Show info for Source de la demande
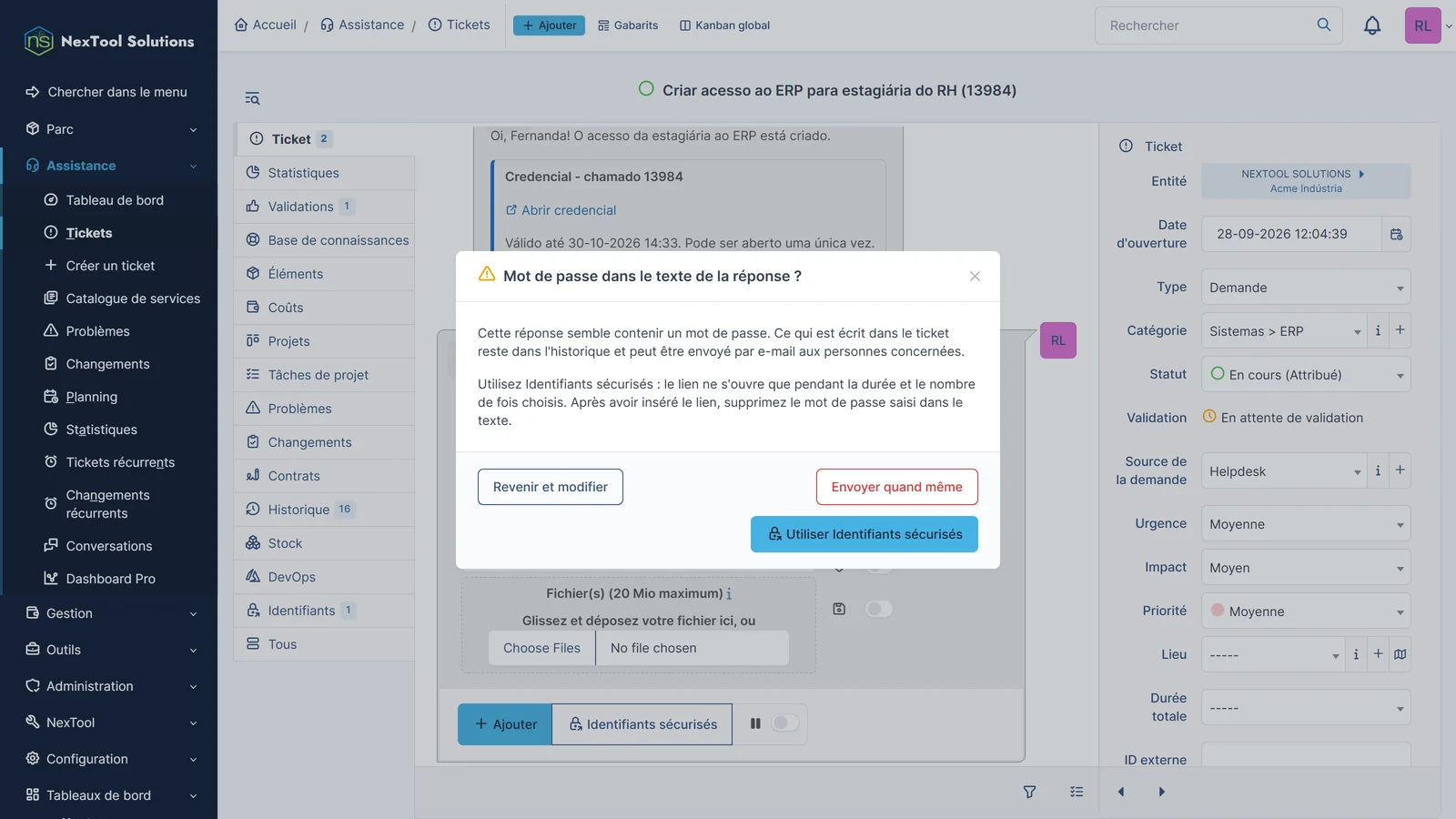1456x819 pixels. pos(1378,470)
